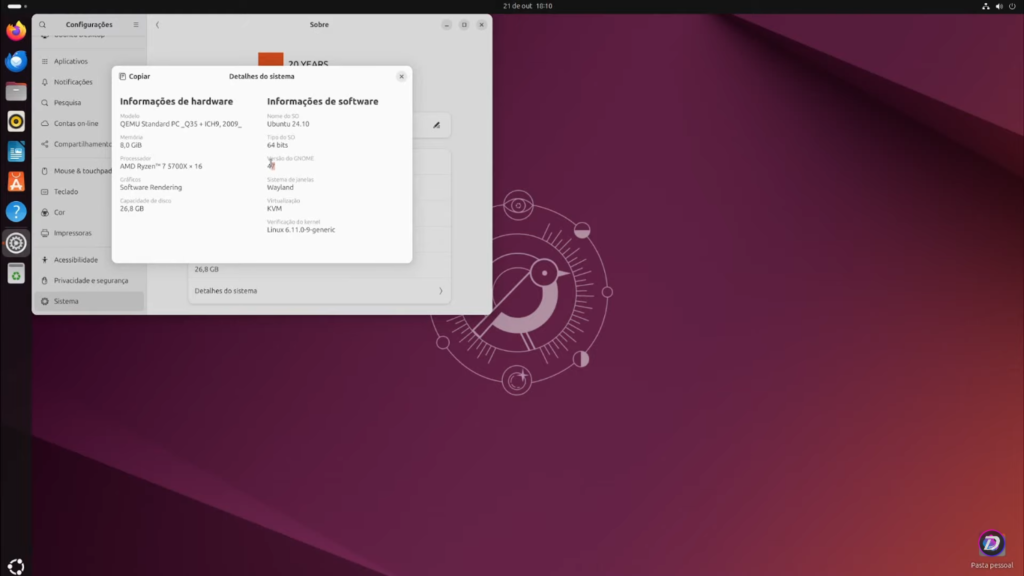The height and width of the screenshot is (576, 1024).
Task: Click the virtualization value KVM
Action: 274,209
